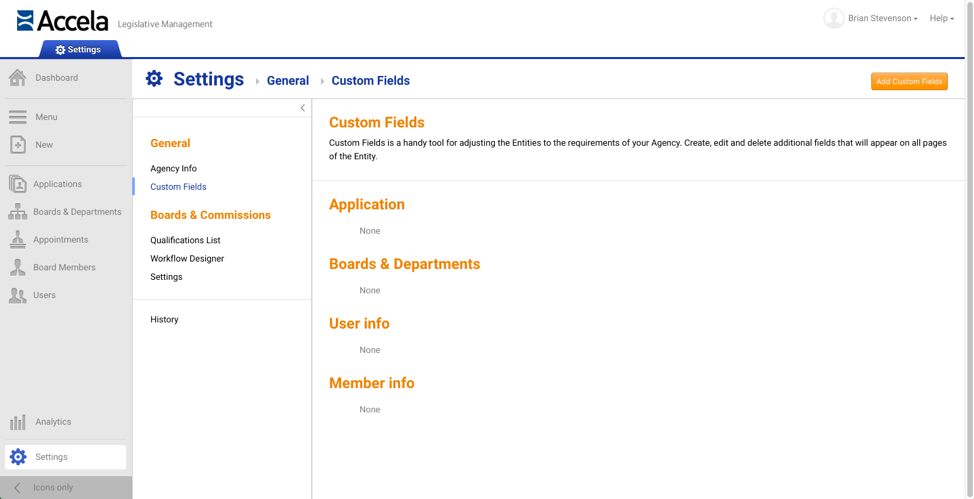This screenshot has height=499, width=974.
Task: Click the Legislative Management subtitle
Action: point(165,24)
